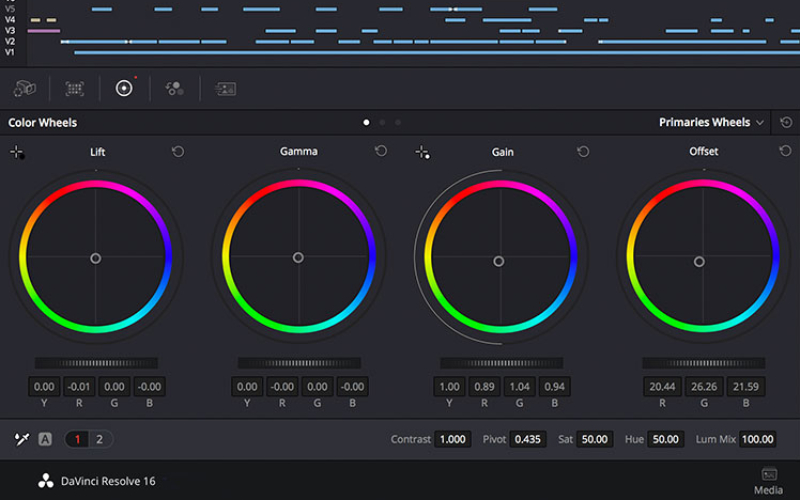The width and height of the screenshot is (800, 500).
Task: Open the RGB Mixer palette icon
Action: click(x=174, y=89)
